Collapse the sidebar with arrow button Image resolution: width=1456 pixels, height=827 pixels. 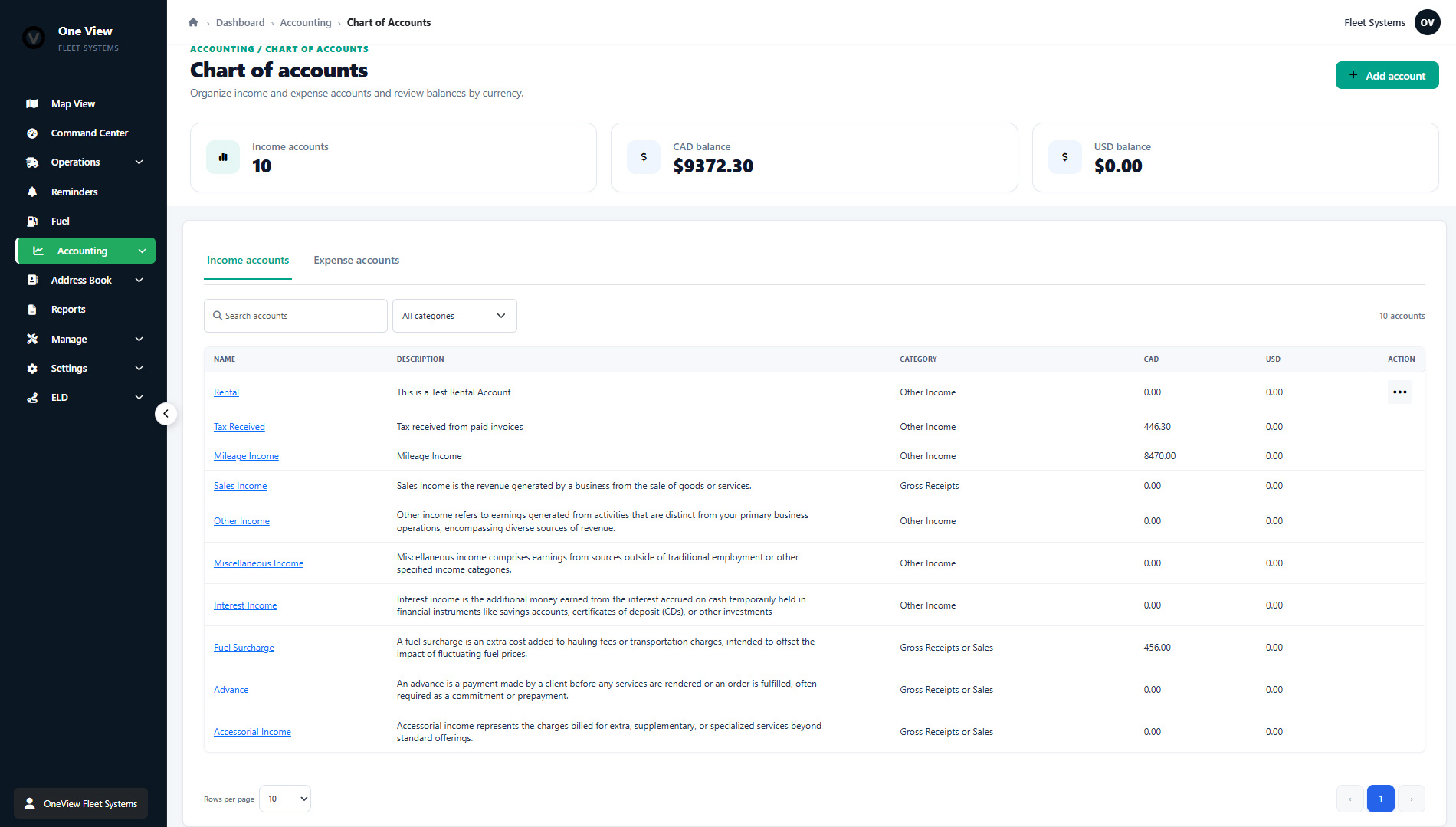(166, 414)
